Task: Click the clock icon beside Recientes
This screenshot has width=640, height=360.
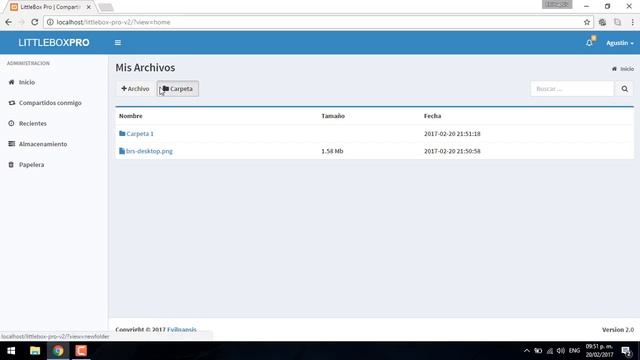Action: pyautogui.click(x=11, y=123)
